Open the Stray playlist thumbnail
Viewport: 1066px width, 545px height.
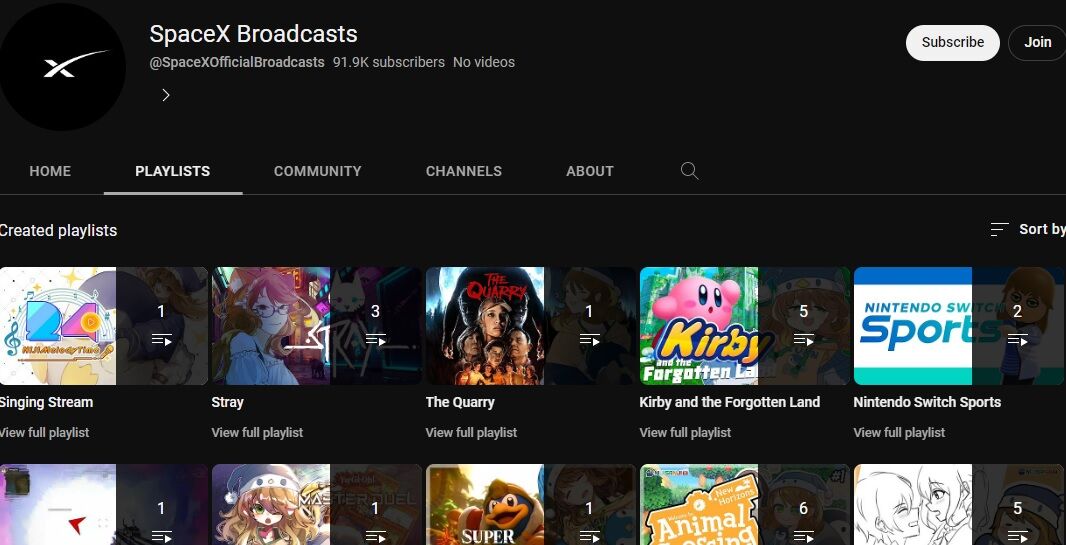(x=317, y=326)
